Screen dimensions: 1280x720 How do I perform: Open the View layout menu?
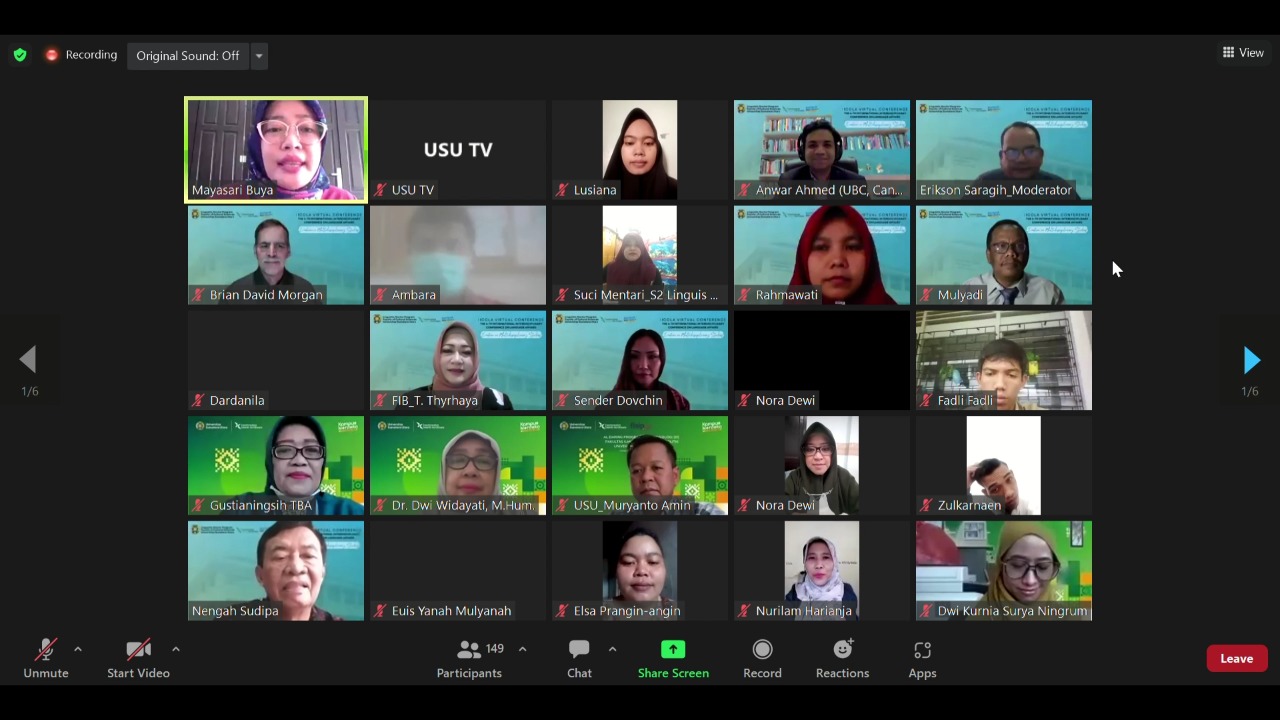point(1243,53)
